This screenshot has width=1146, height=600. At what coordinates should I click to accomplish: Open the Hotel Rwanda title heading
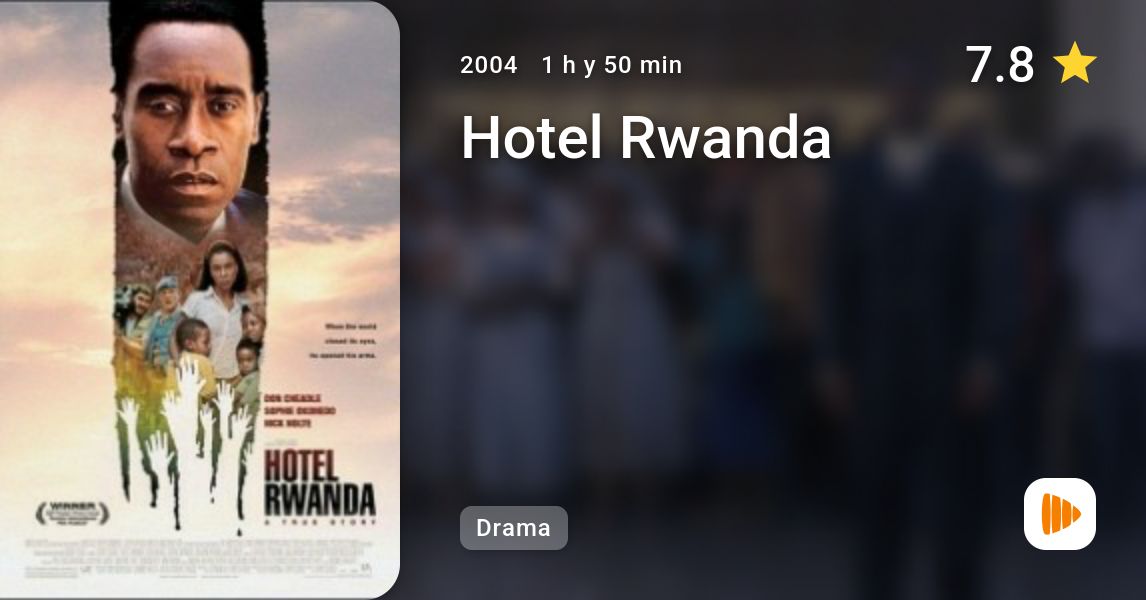point(646,137)
